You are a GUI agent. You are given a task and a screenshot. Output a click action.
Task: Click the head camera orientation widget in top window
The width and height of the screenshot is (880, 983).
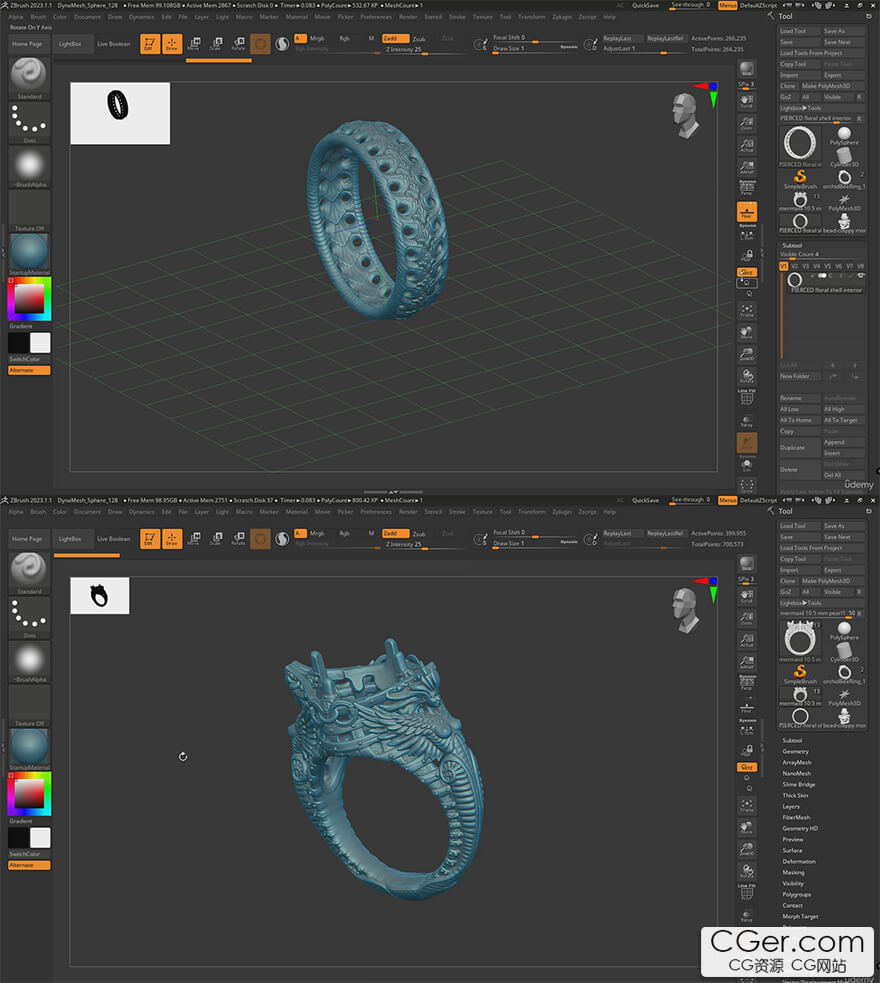coord(684,115)
